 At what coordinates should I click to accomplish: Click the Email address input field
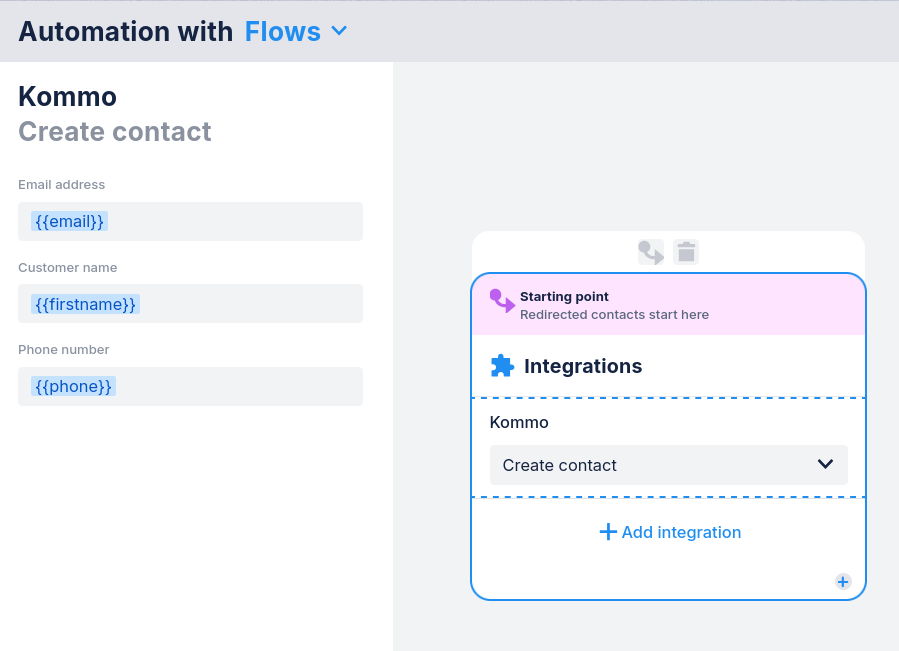[190, 221]
